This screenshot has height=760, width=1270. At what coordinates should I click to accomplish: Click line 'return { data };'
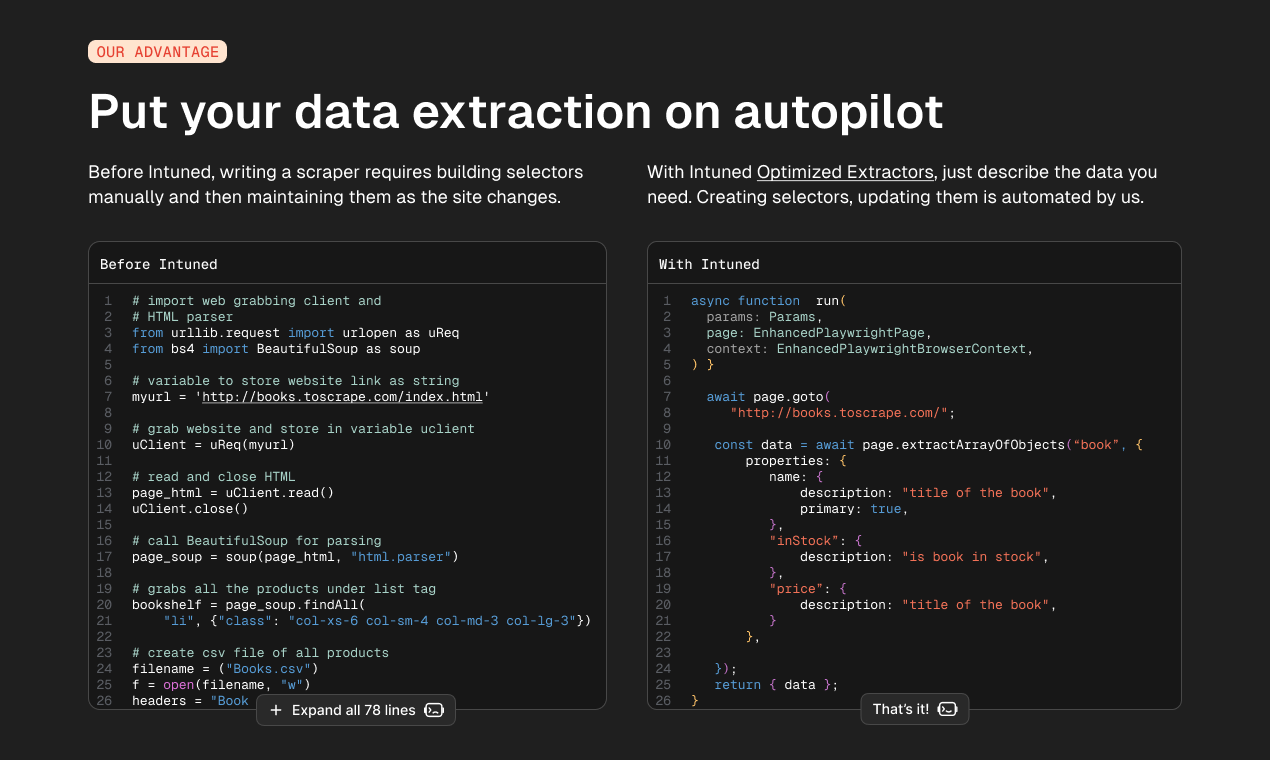(x=776, y=685)
